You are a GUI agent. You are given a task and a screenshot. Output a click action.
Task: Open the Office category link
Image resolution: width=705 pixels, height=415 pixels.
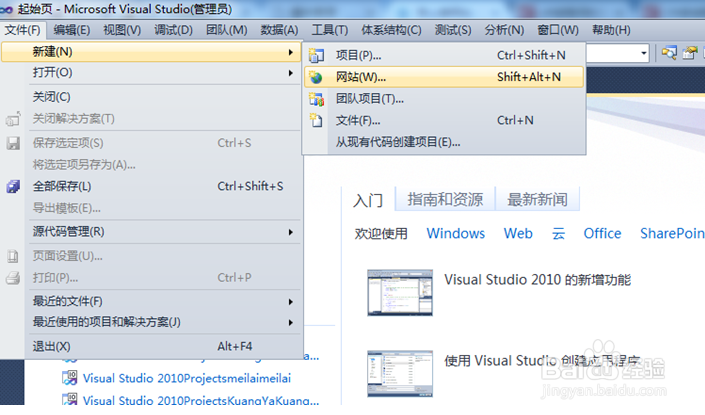(x=602, y=234)
